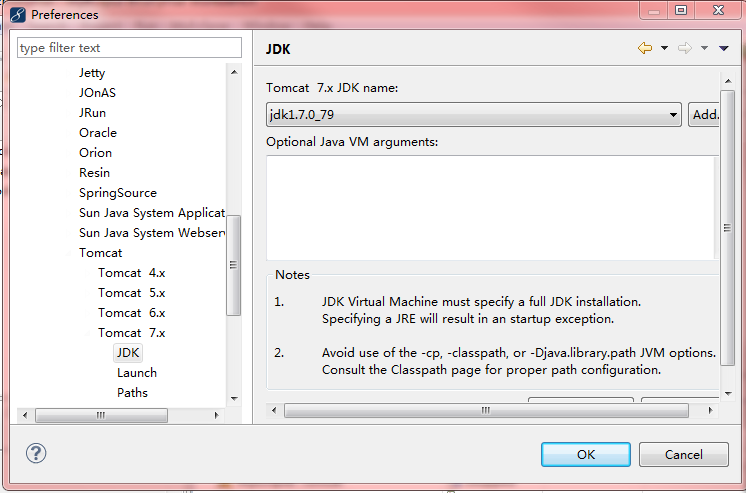The width and height of the screenshot is (746, 493).
Task: Select Sun Java System Application server entry
Action: click(152, 213)
